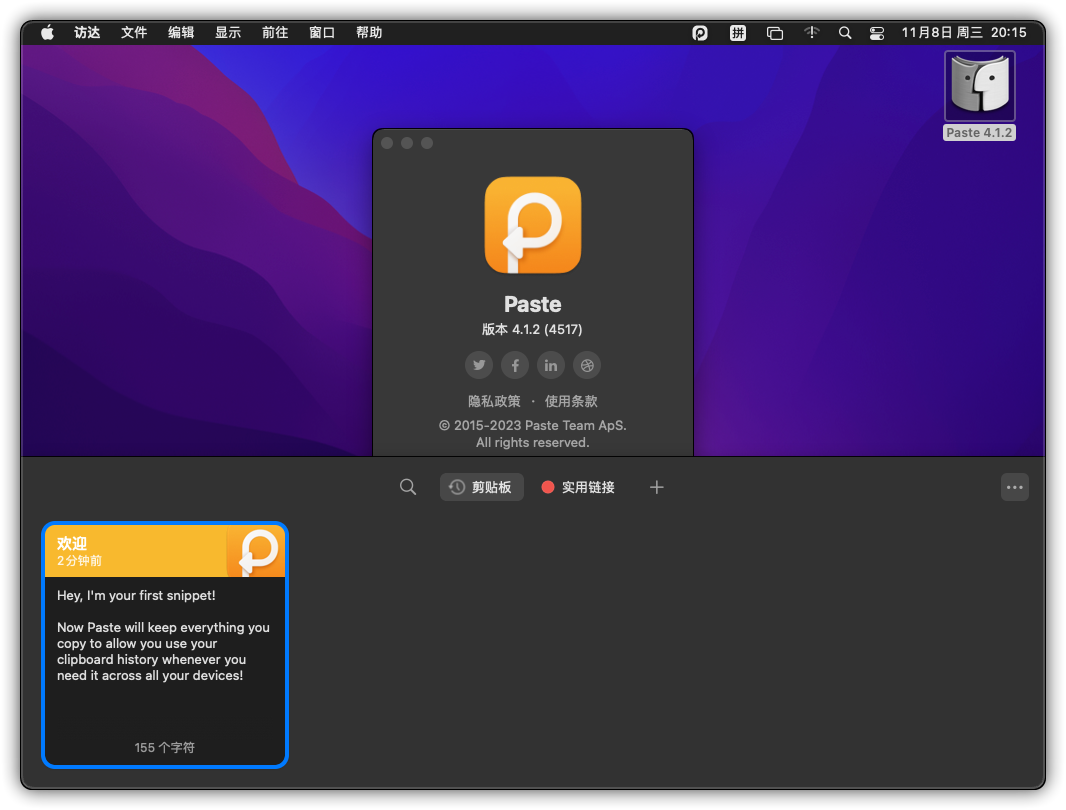Image resolution: width=1066 pixels, height=810 pixels.
Task: Click the LinkedIn icon button
Action: point(551,365)
